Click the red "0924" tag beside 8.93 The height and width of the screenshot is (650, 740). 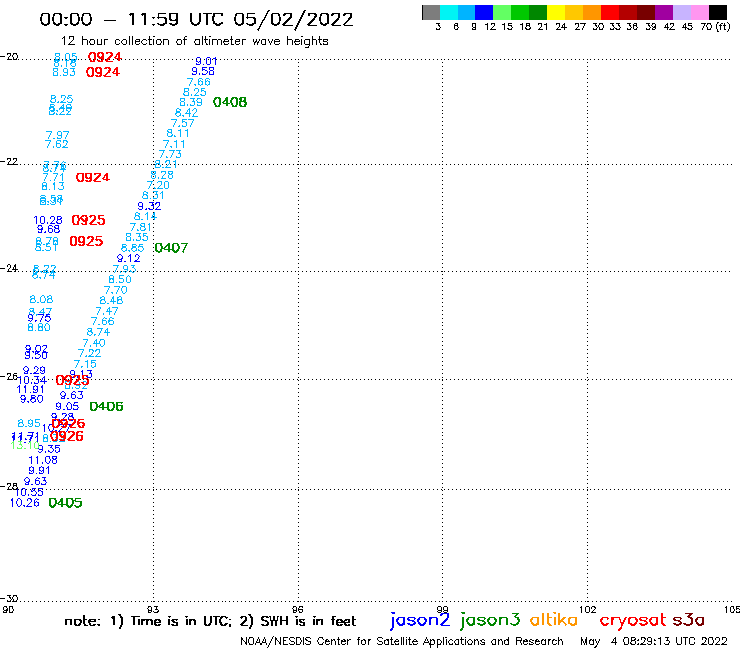point(103,72)
